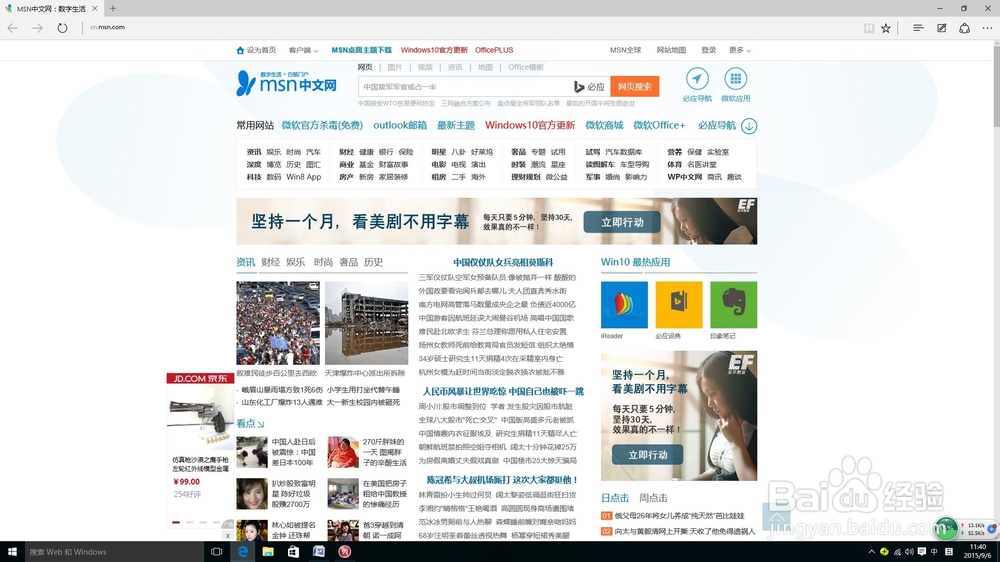Open the Edge Hub icon
This screenshot has width=1000, height=562.
(918, 28)
